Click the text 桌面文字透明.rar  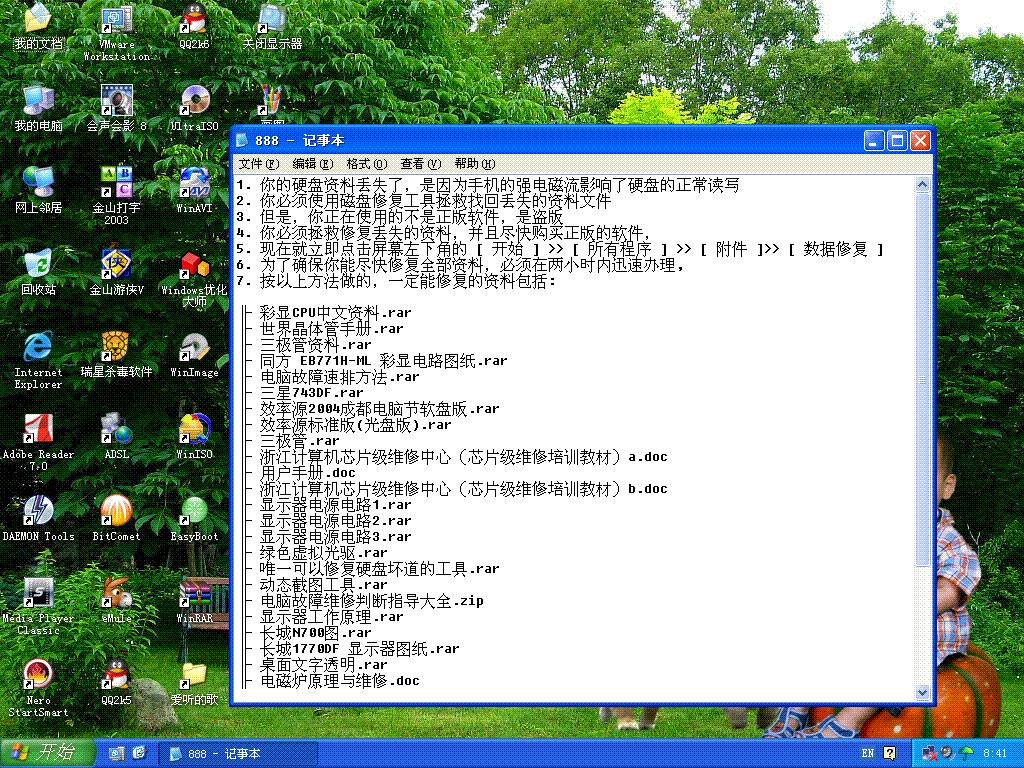click(x=324, y=665)
